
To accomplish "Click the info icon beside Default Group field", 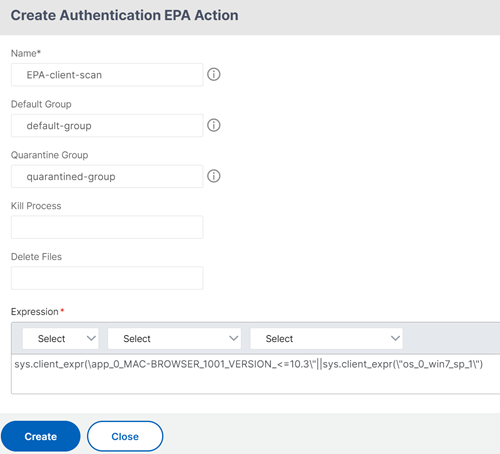I will (214, 125).
